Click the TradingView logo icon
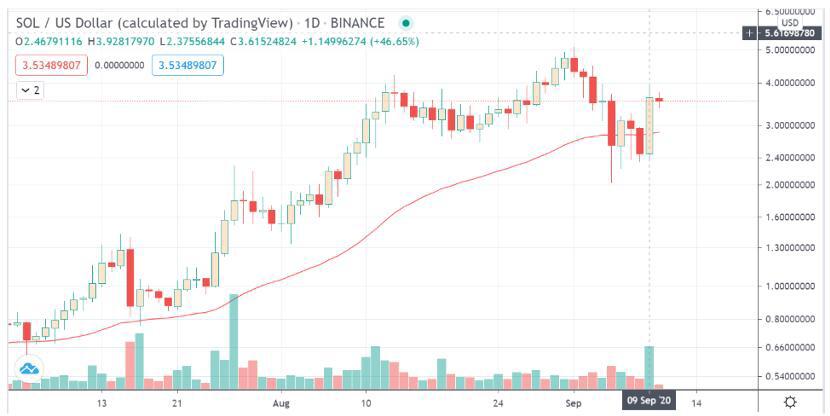 coord(29,370)
